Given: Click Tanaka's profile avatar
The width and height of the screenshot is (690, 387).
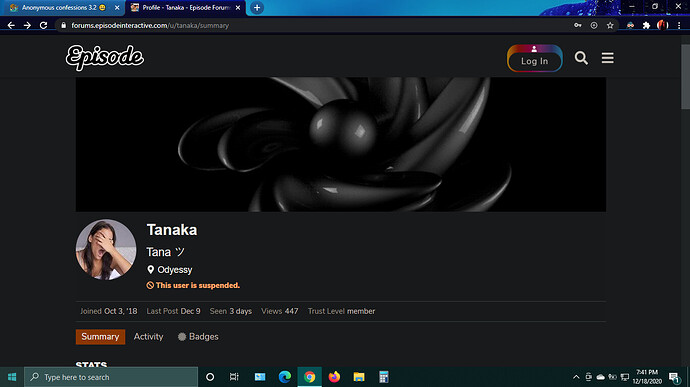Looking at the screenshot, I should pyautogui.click(x=106, y=250).
